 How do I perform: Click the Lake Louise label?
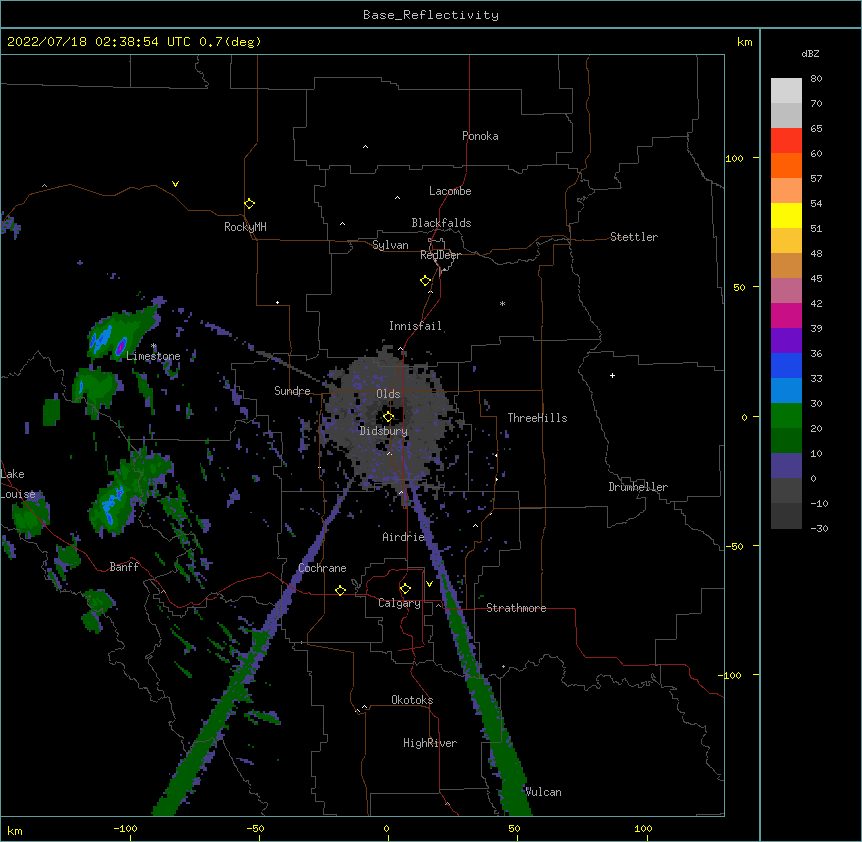pos(16,484)
